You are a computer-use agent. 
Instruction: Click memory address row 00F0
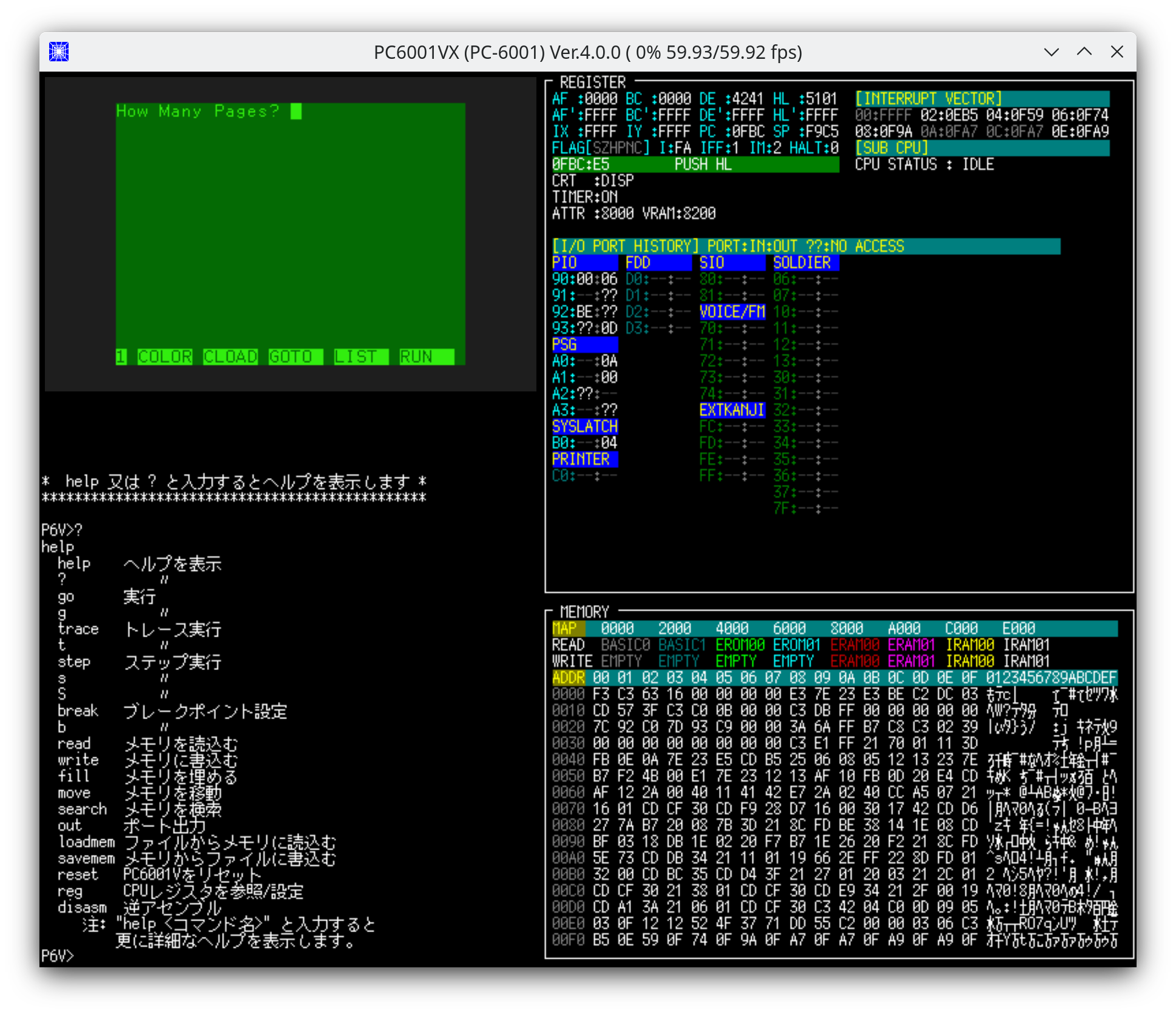[x=834, y=939]
